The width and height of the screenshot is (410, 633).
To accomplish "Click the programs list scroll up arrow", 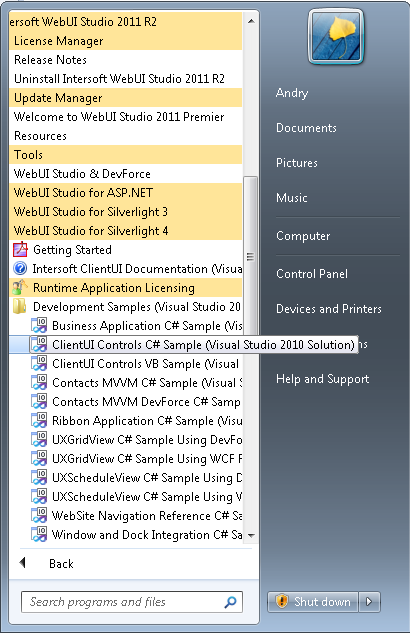I will click(x=251, y=21).
